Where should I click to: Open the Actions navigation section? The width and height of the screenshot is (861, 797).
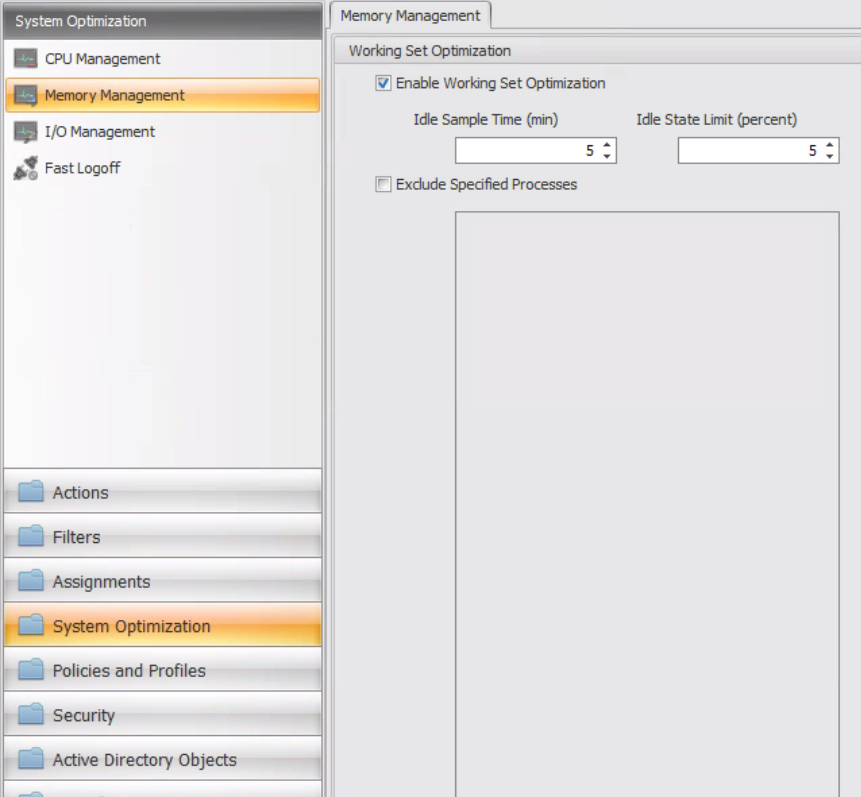(x=163, y=491)
